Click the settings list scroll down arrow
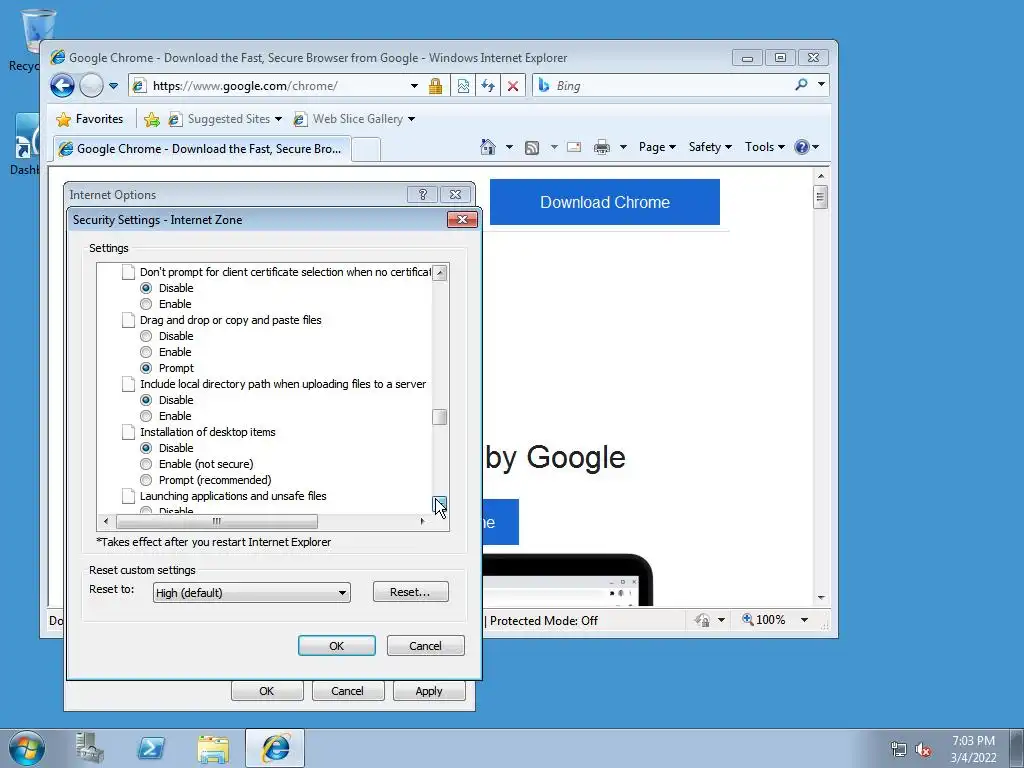Viewport: 1024px width, 768px height. (440, 505)
